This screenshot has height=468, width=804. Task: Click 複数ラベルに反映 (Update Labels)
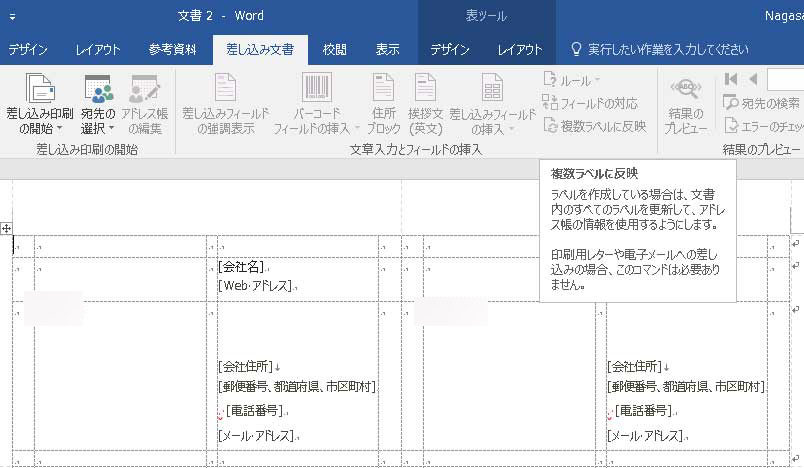point(594,126)
